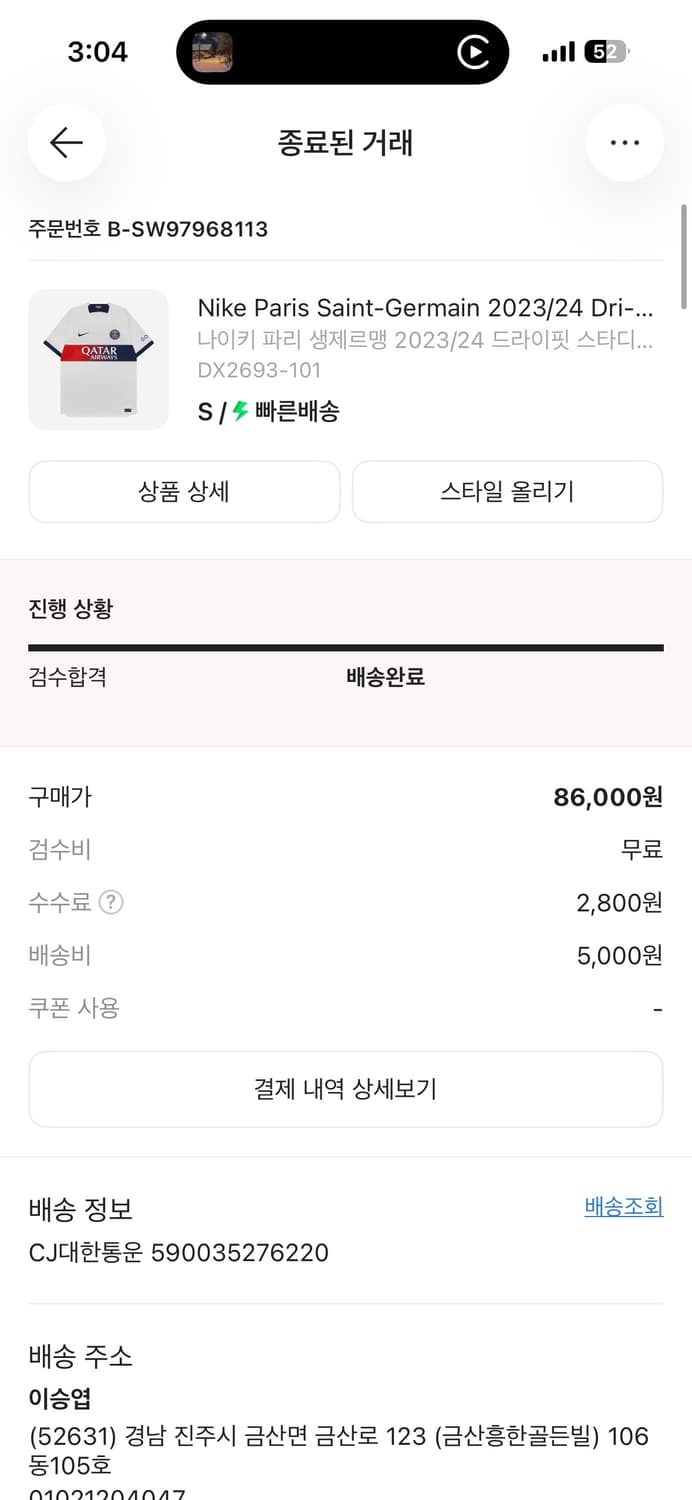Tap the delivery progress bar
The width and height of the screenshot is (692, 1500).
click(x=345, y=648)
